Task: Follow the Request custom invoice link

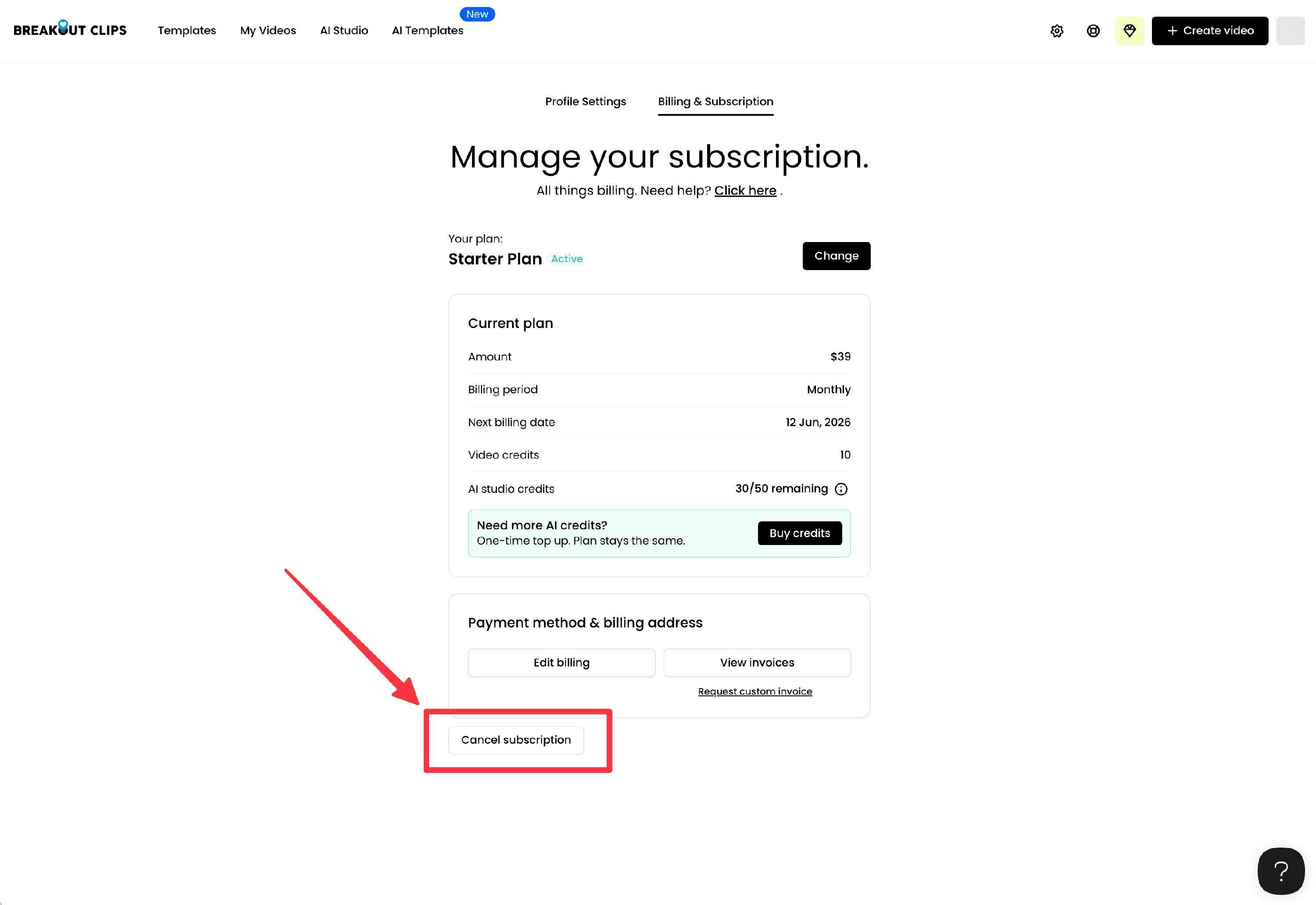Action: [755, 691]
